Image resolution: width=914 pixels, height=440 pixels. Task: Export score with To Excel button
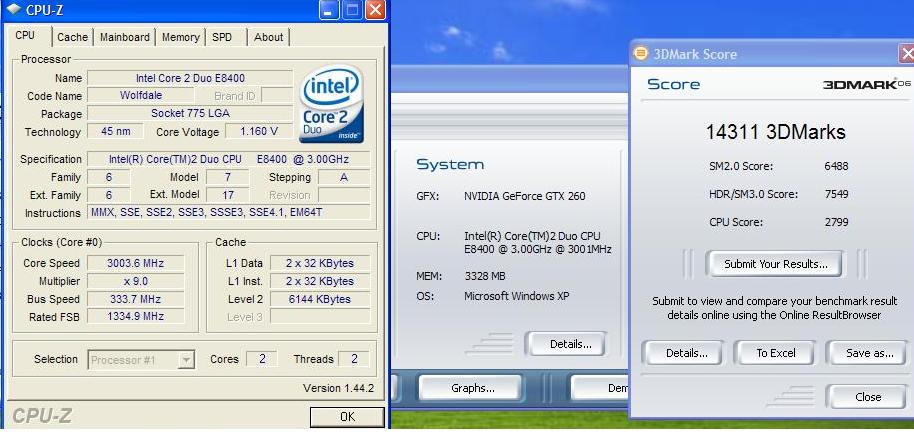click(x=775, y=353)
